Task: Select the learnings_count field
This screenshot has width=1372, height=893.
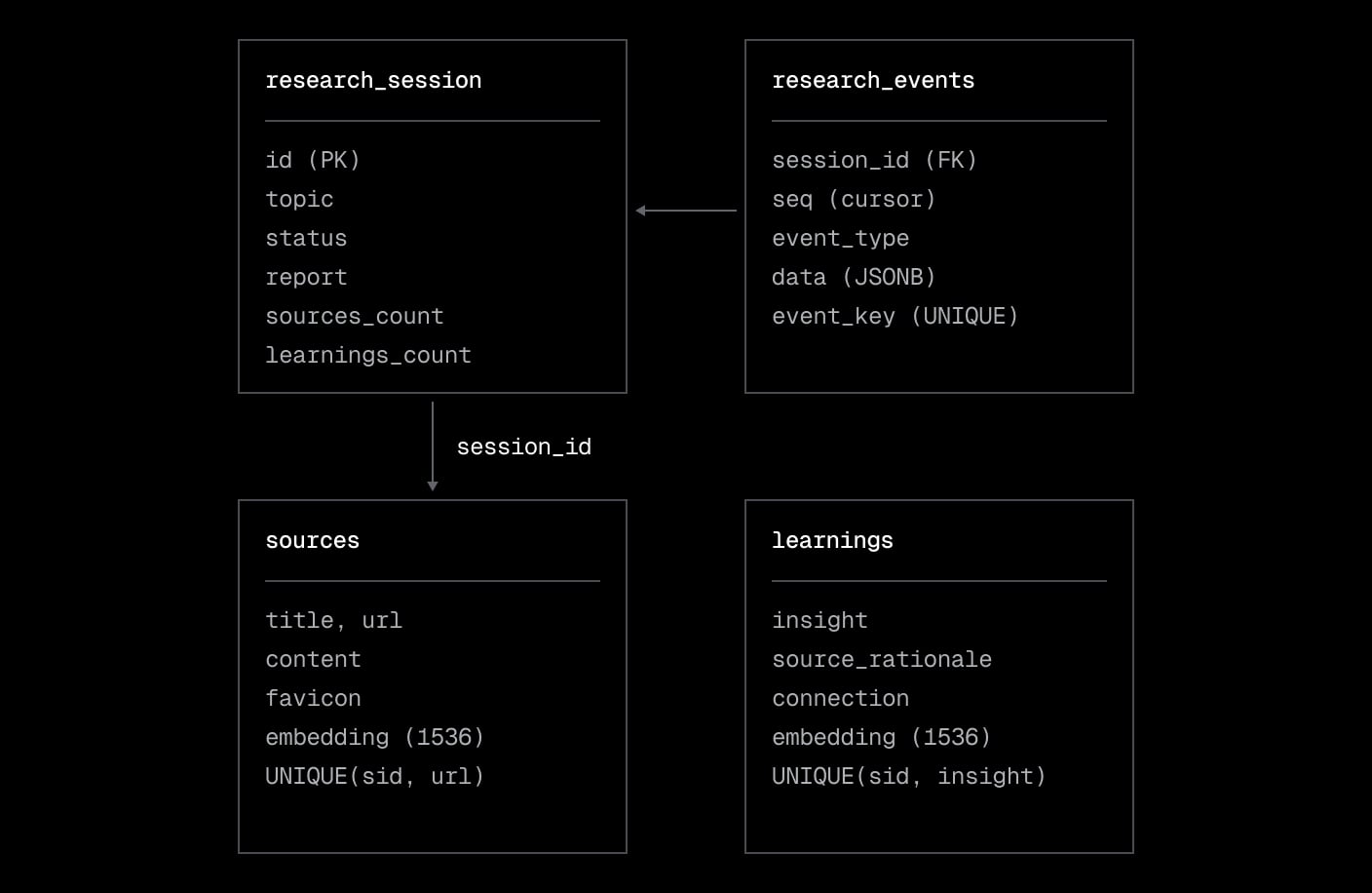Action: point(367,356)
